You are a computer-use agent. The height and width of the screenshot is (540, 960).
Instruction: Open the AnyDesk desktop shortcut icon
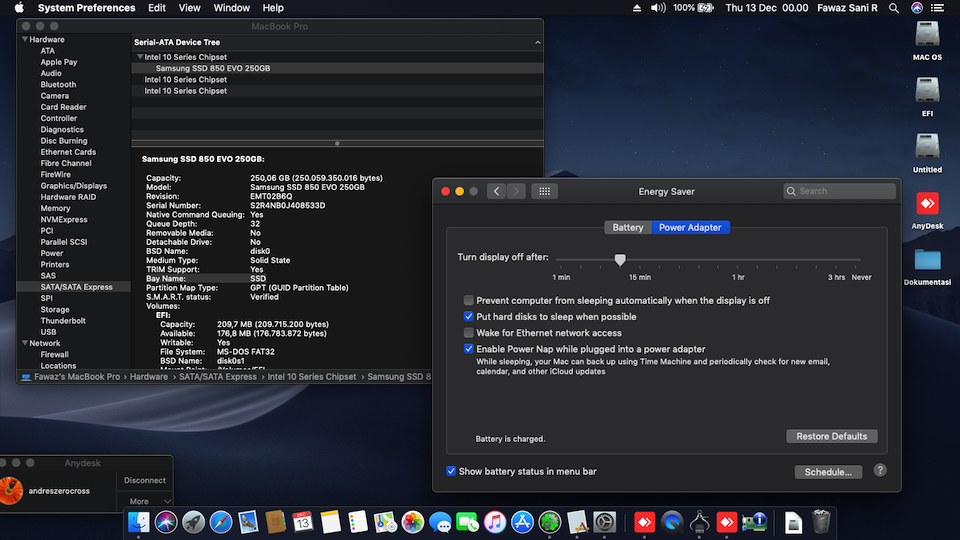click(x=927, y=205)
